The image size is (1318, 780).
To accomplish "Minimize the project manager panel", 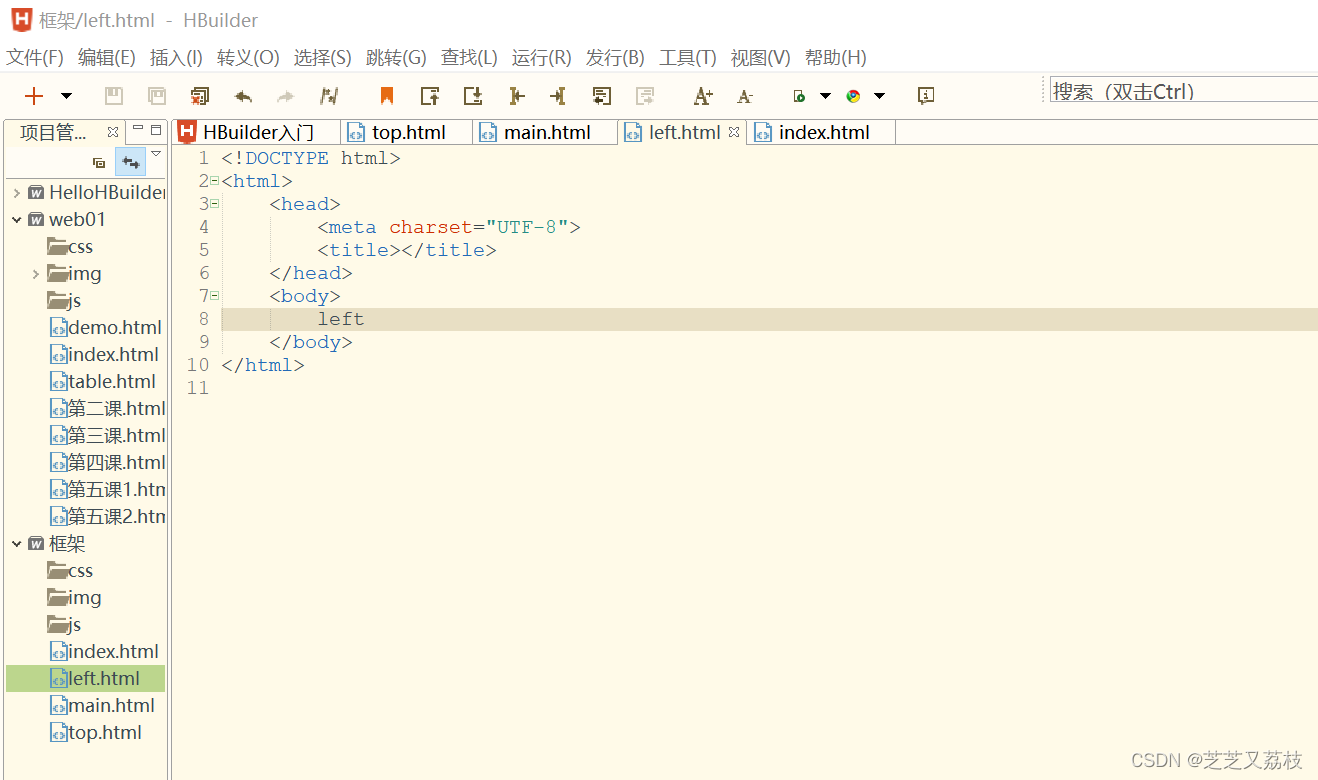I will [138, 129].
